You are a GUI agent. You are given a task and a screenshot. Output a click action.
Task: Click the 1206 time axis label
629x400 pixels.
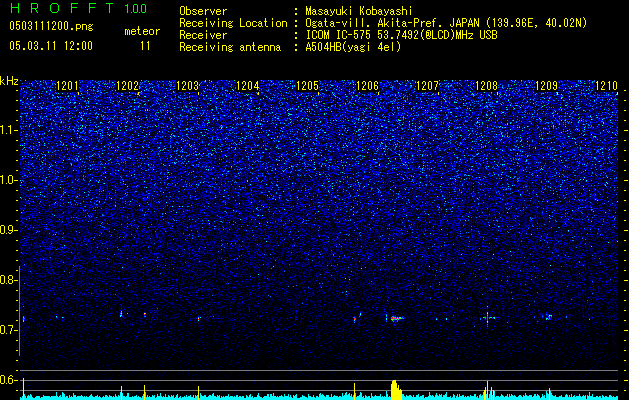(x=367, y=86)
